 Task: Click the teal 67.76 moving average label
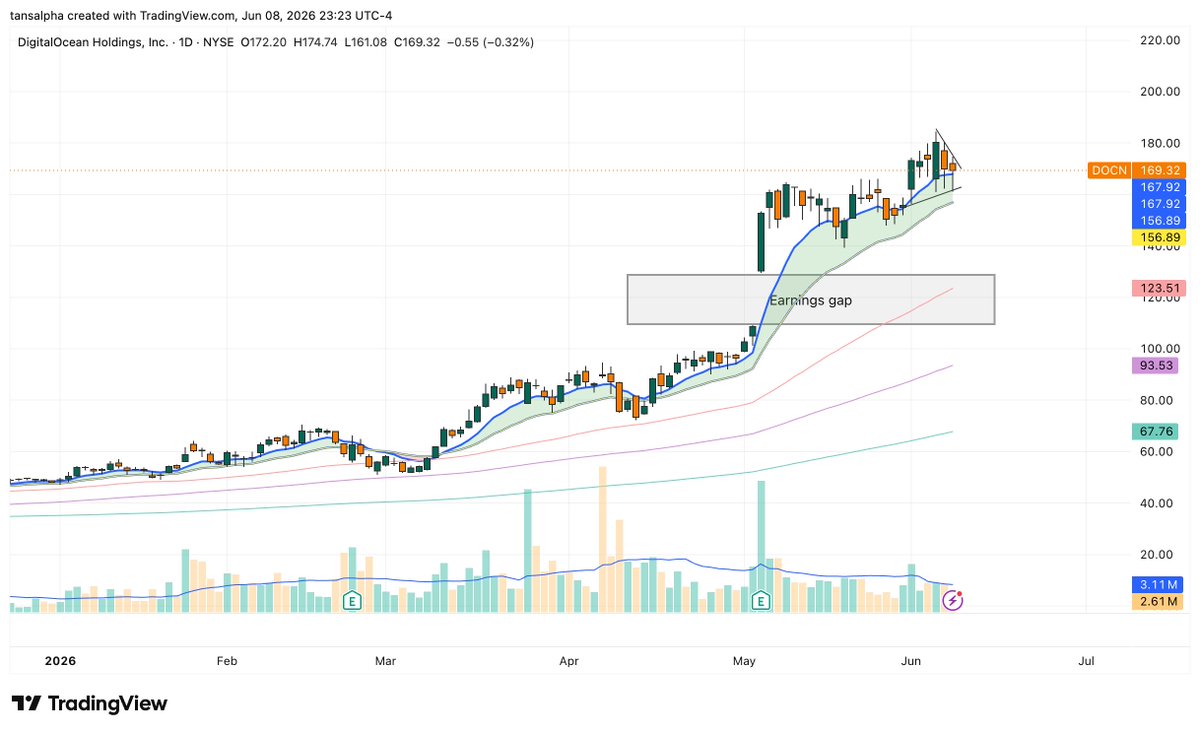(x=1157, y=432)
